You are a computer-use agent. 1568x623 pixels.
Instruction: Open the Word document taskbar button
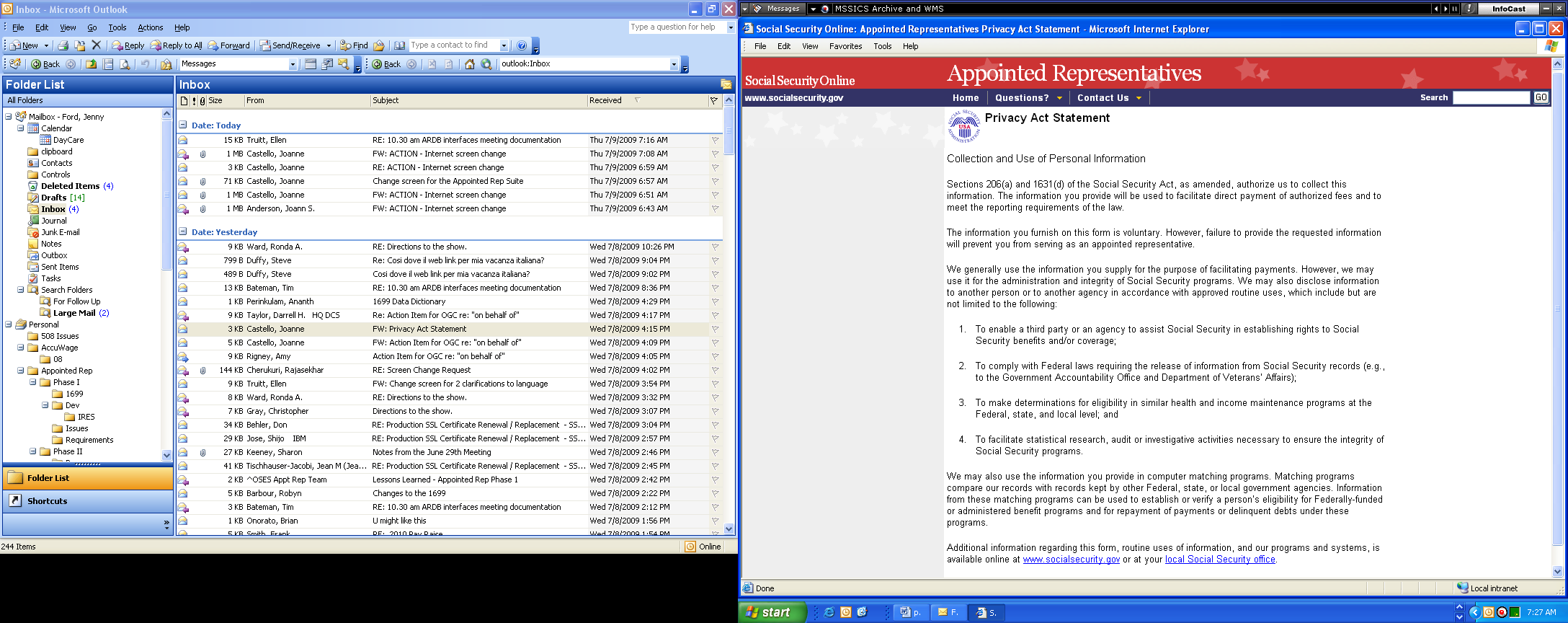(911, 612)
